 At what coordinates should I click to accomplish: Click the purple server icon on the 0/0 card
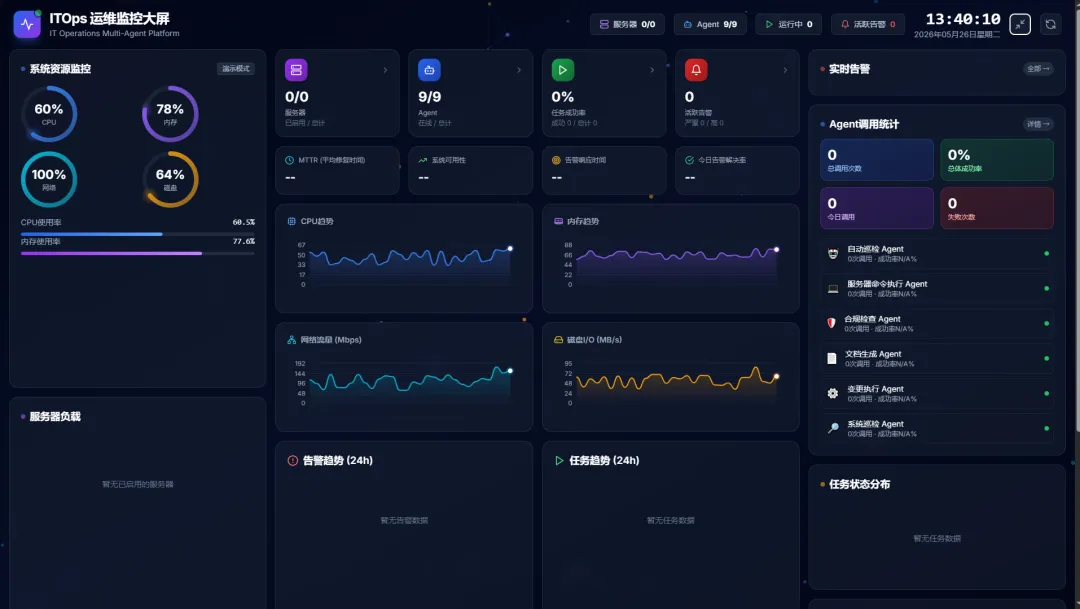tap(296, 70)
